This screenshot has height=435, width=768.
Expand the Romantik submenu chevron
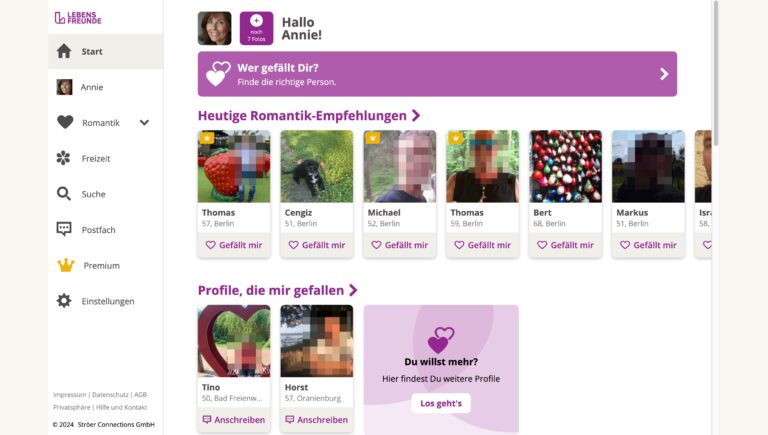(144, 122)
